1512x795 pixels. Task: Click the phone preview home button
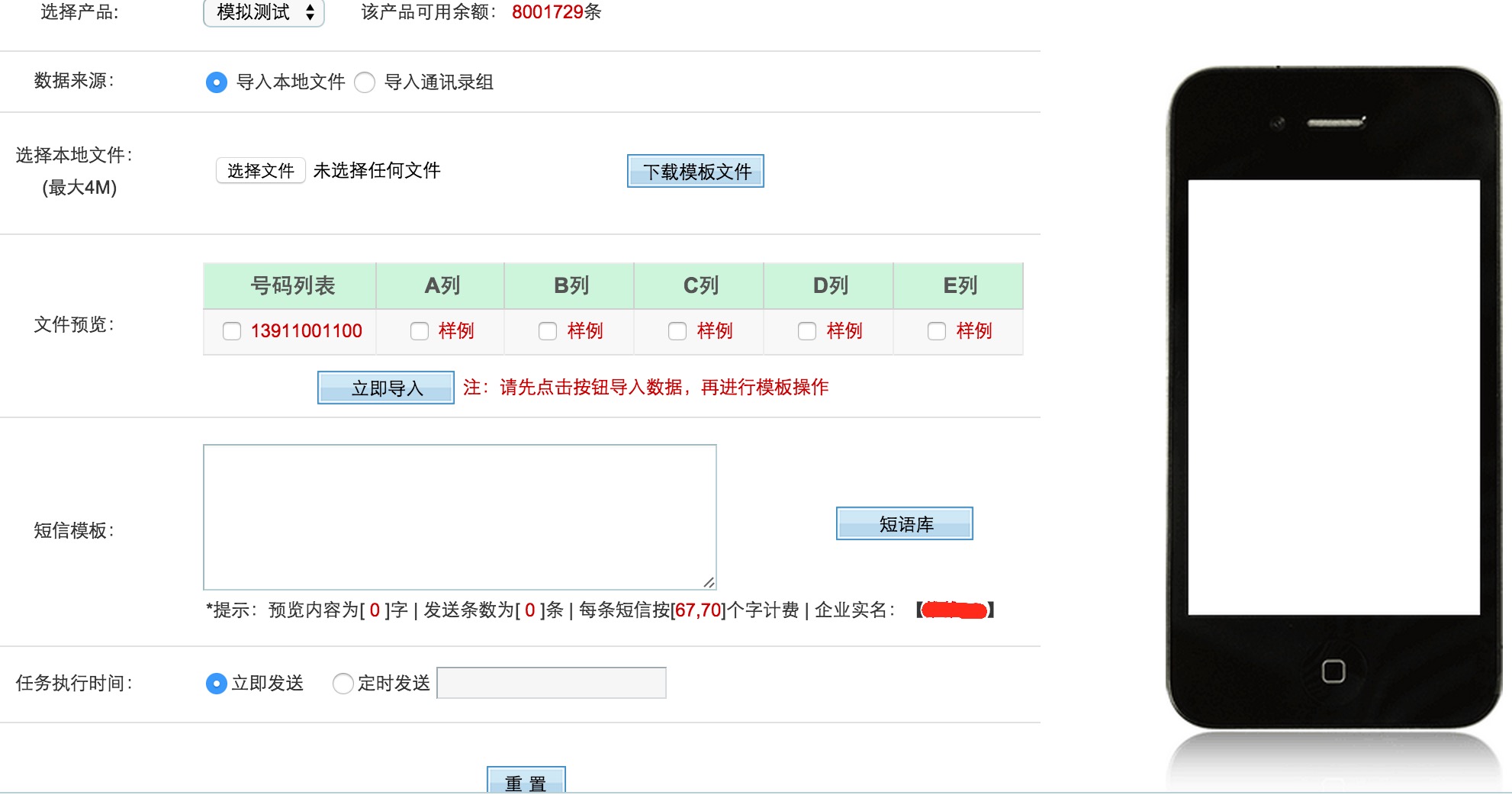tap(1333, 671)
